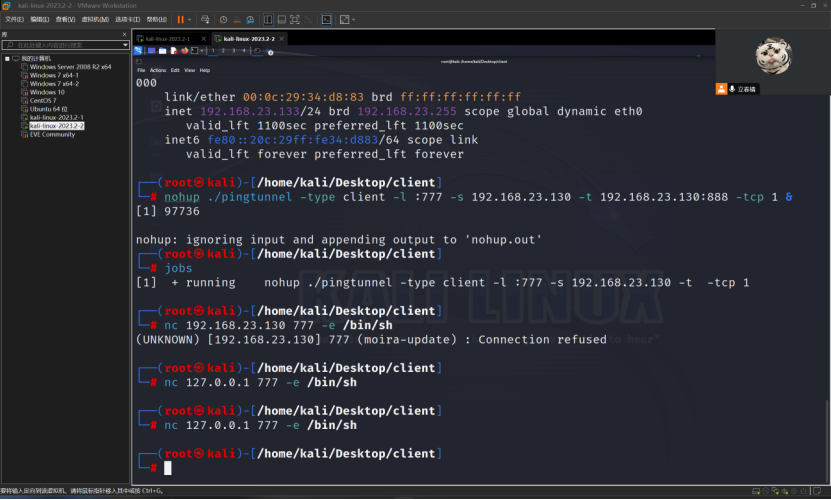This screenshot has width=831, height=500.
Task: Click the Unity mode icon
Action: tap(308, 20)
